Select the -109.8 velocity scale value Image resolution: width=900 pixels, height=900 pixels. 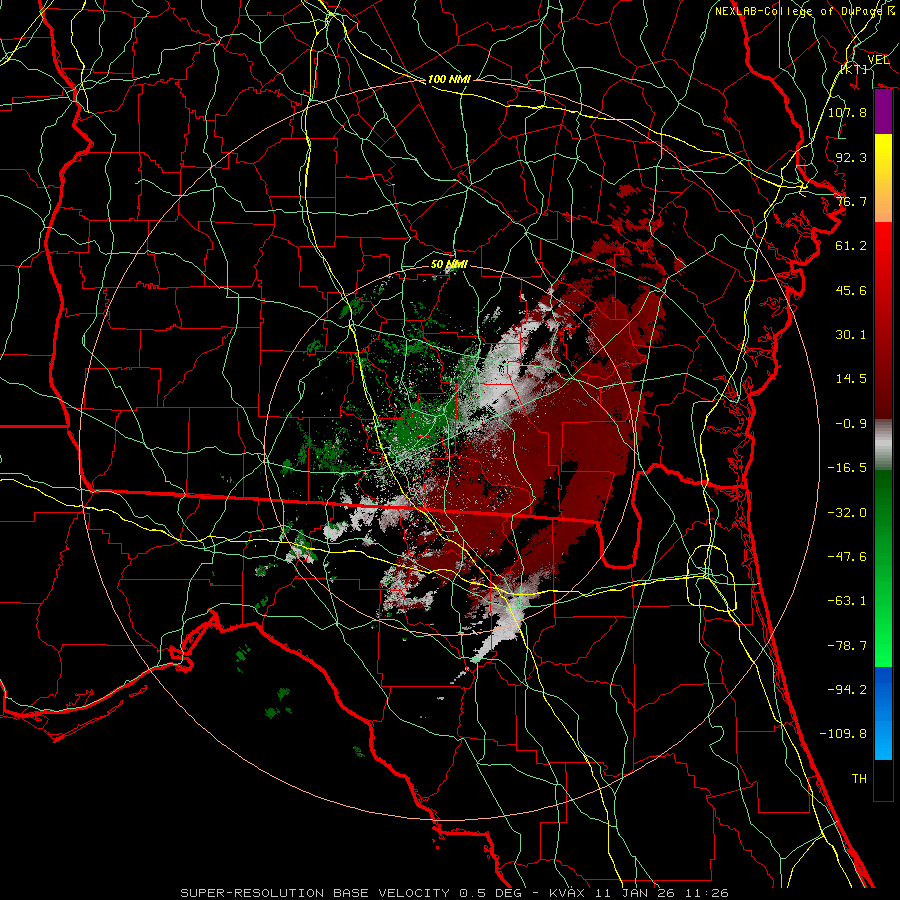(843, 734)
